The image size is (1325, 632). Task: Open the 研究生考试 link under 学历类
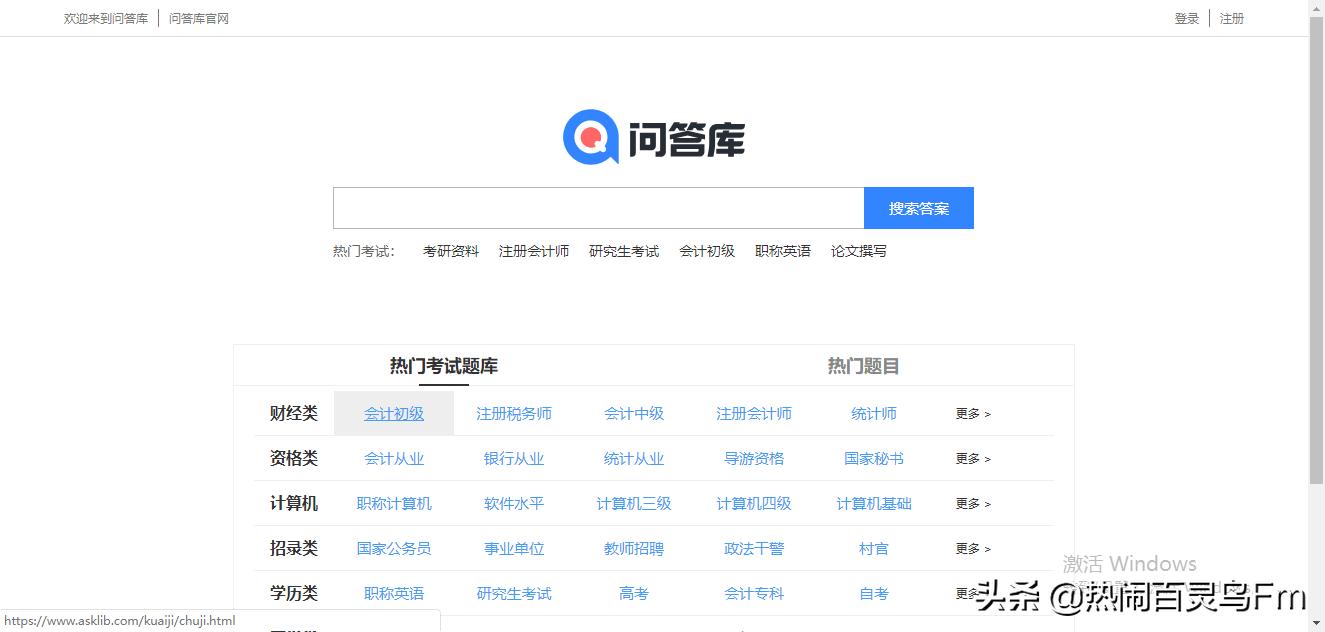pos(514,593)
